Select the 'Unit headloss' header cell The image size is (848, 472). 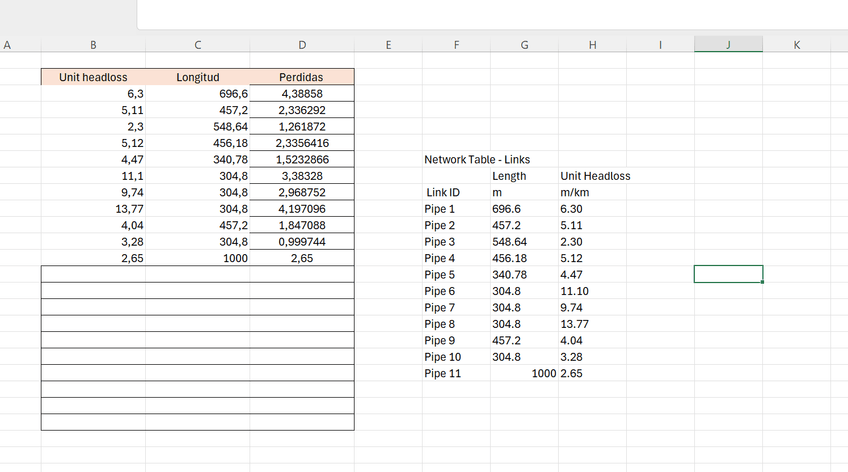93,77
